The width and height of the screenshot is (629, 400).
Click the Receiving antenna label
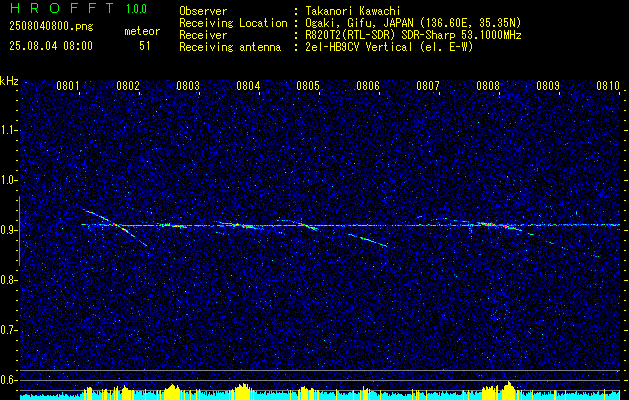click(230, 47)
